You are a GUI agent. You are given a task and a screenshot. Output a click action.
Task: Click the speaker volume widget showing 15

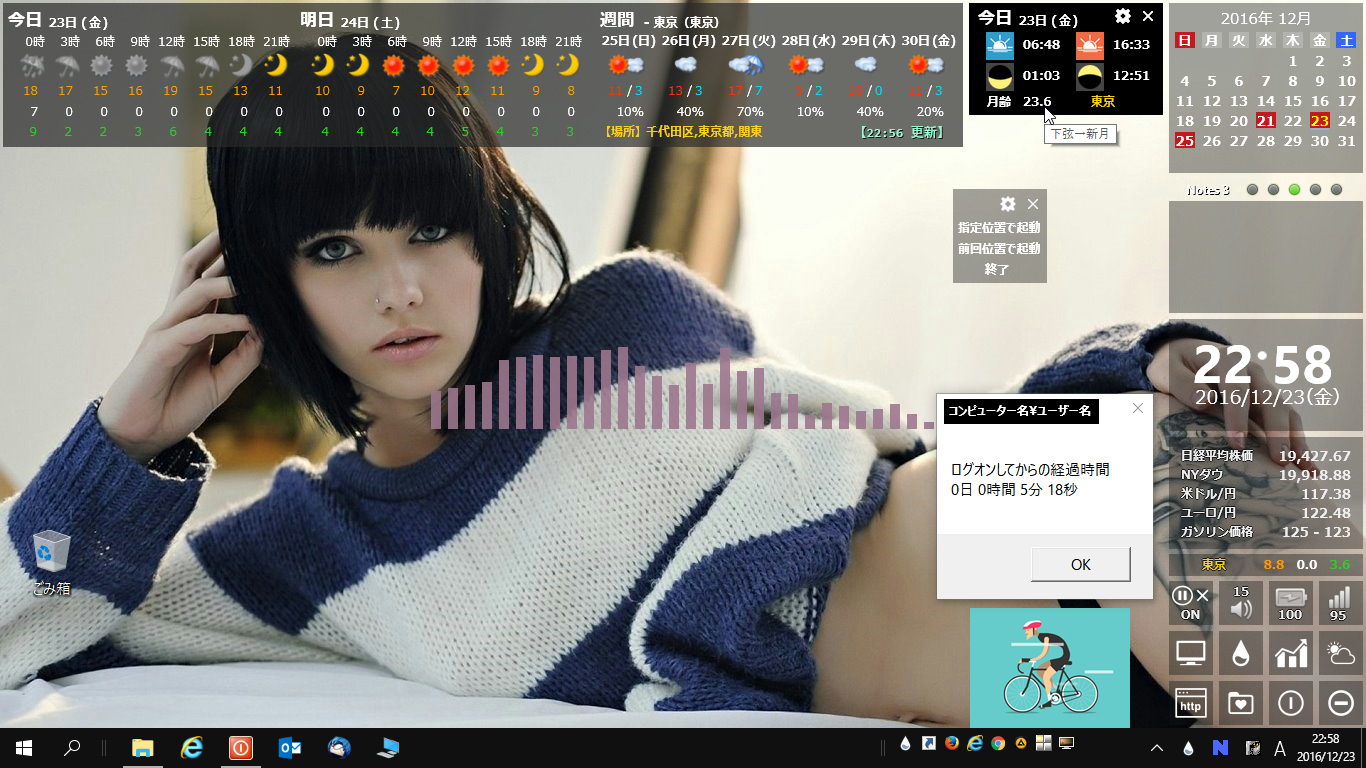(x=1240, y=603)
